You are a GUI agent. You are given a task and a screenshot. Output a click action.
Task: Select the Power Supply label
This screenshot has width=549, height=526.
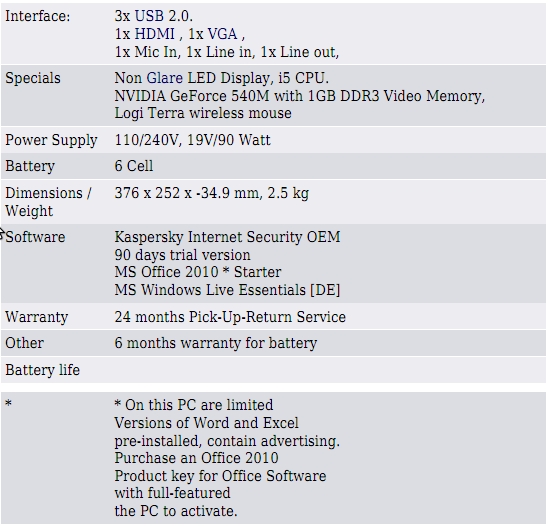pyautogui.click(x=51, y=140)
